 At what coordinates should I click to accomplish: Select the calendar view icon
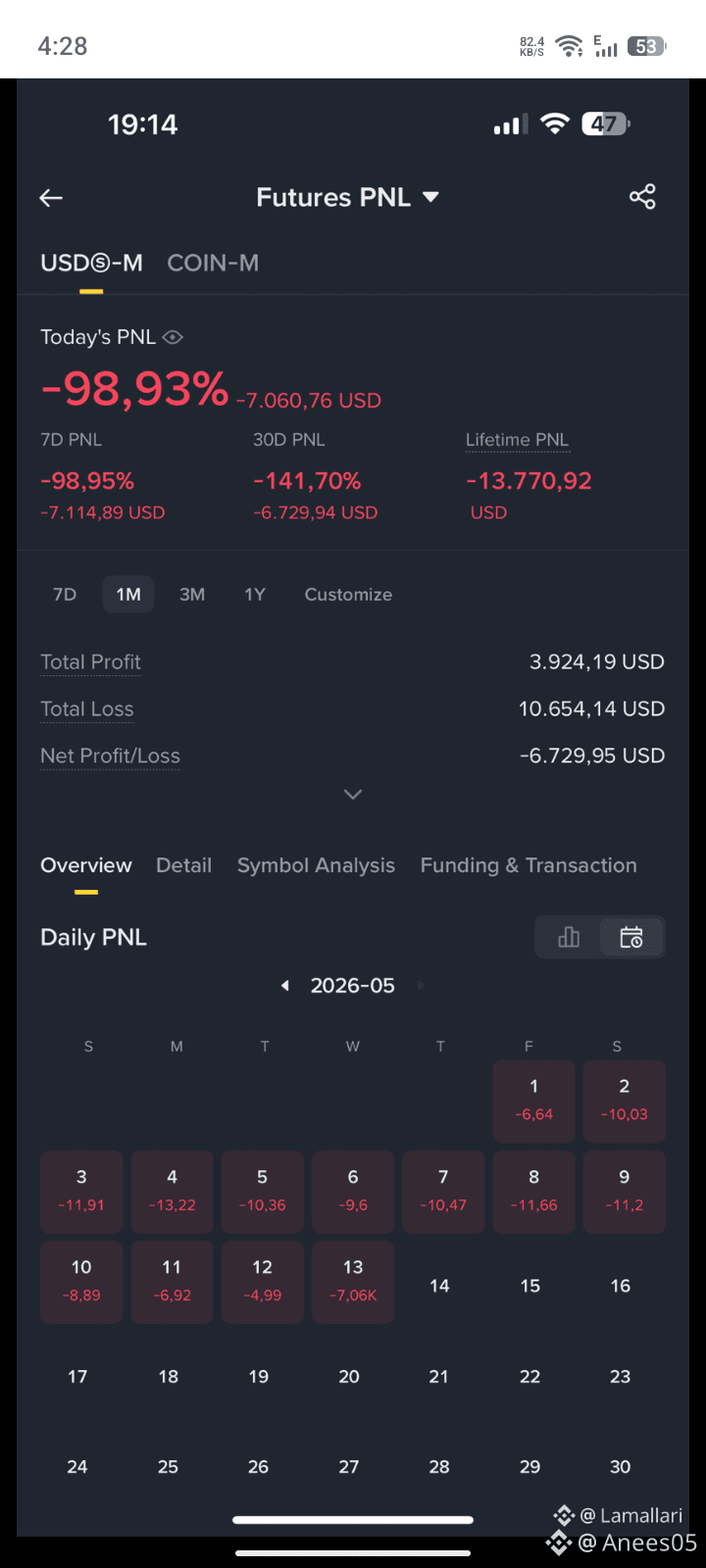(x=631, y=938)
